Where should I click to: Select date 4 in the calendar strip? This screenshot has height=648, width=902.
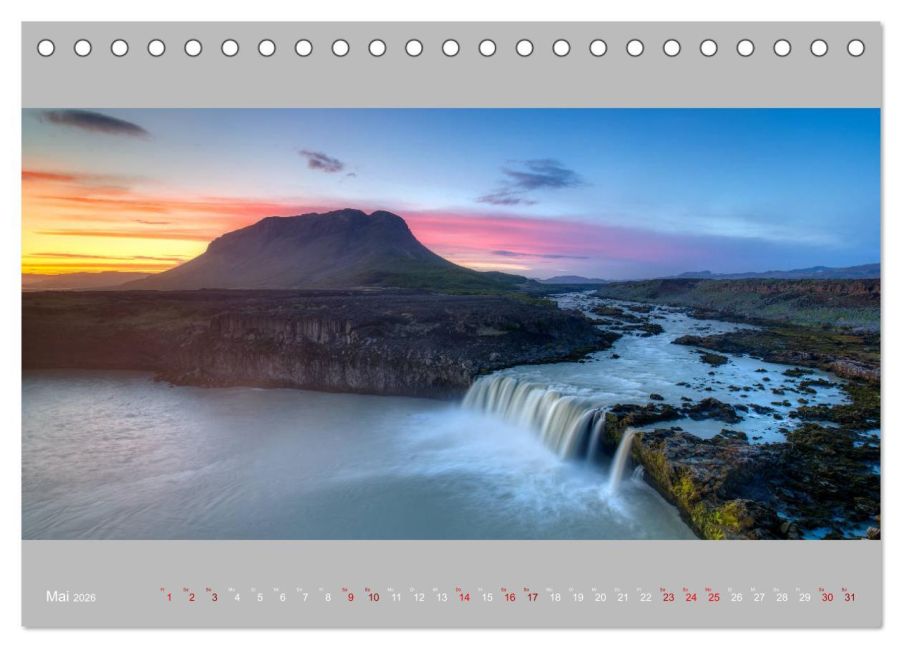coord(237,597)
